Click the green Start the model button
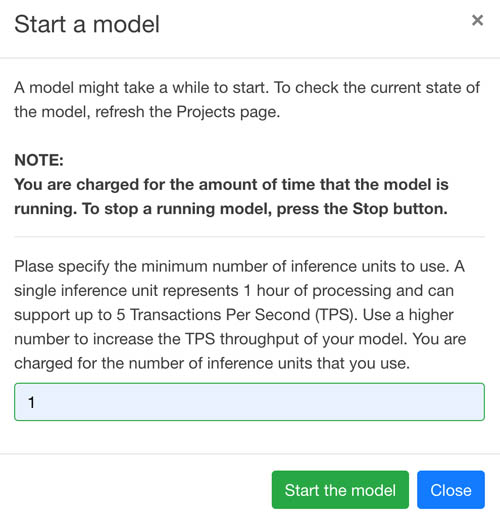The image size is (500, 516). click(340, 490)
